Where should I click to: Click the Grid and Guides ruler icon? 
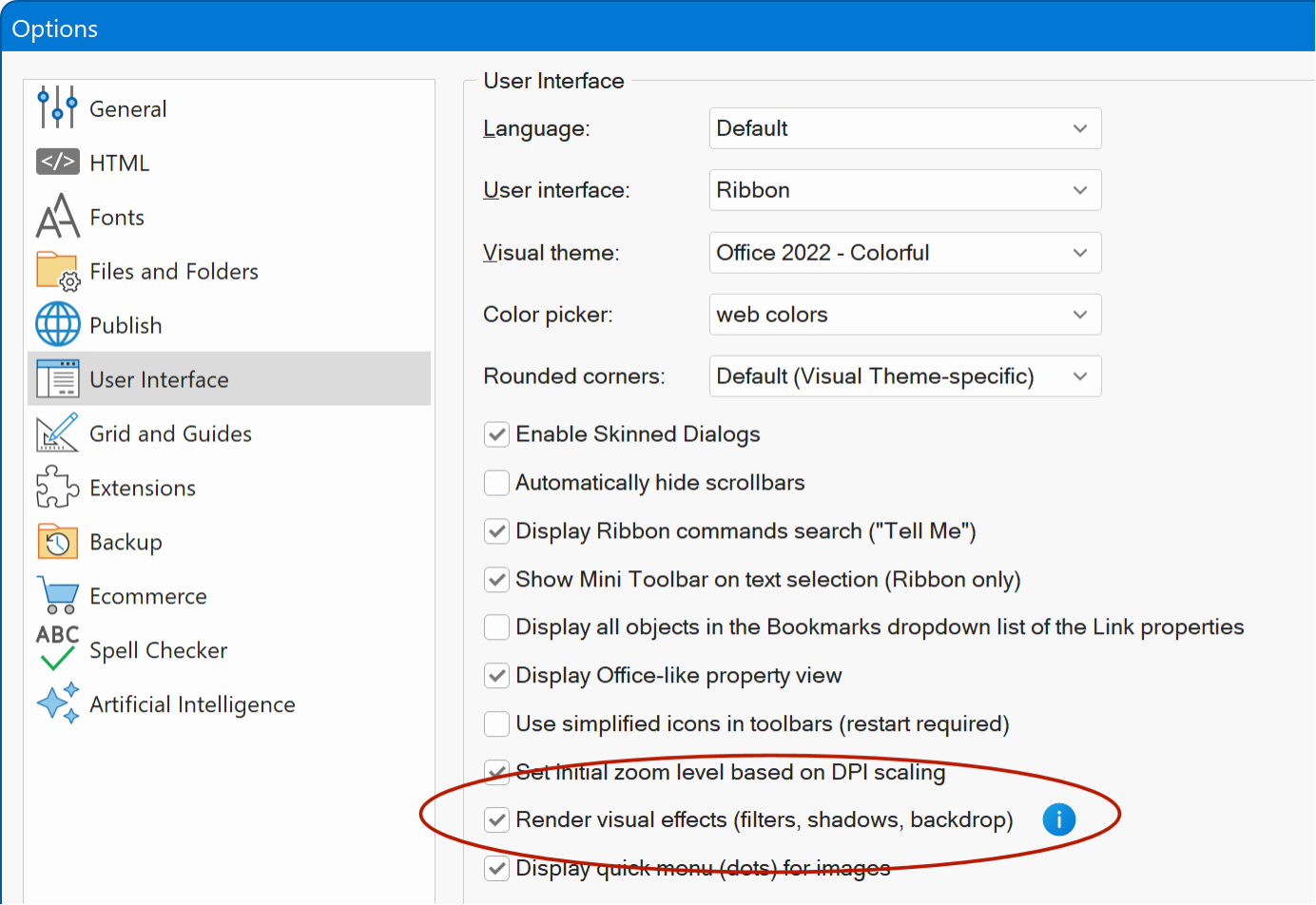57,433
